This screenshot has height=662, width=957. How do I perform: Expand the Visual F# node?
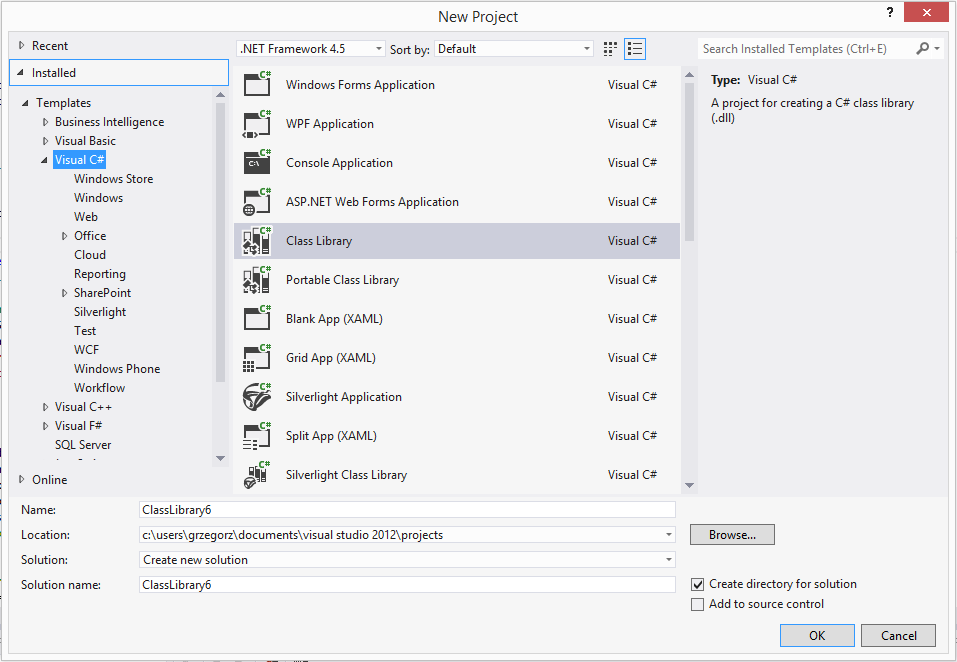coord(45,426)
